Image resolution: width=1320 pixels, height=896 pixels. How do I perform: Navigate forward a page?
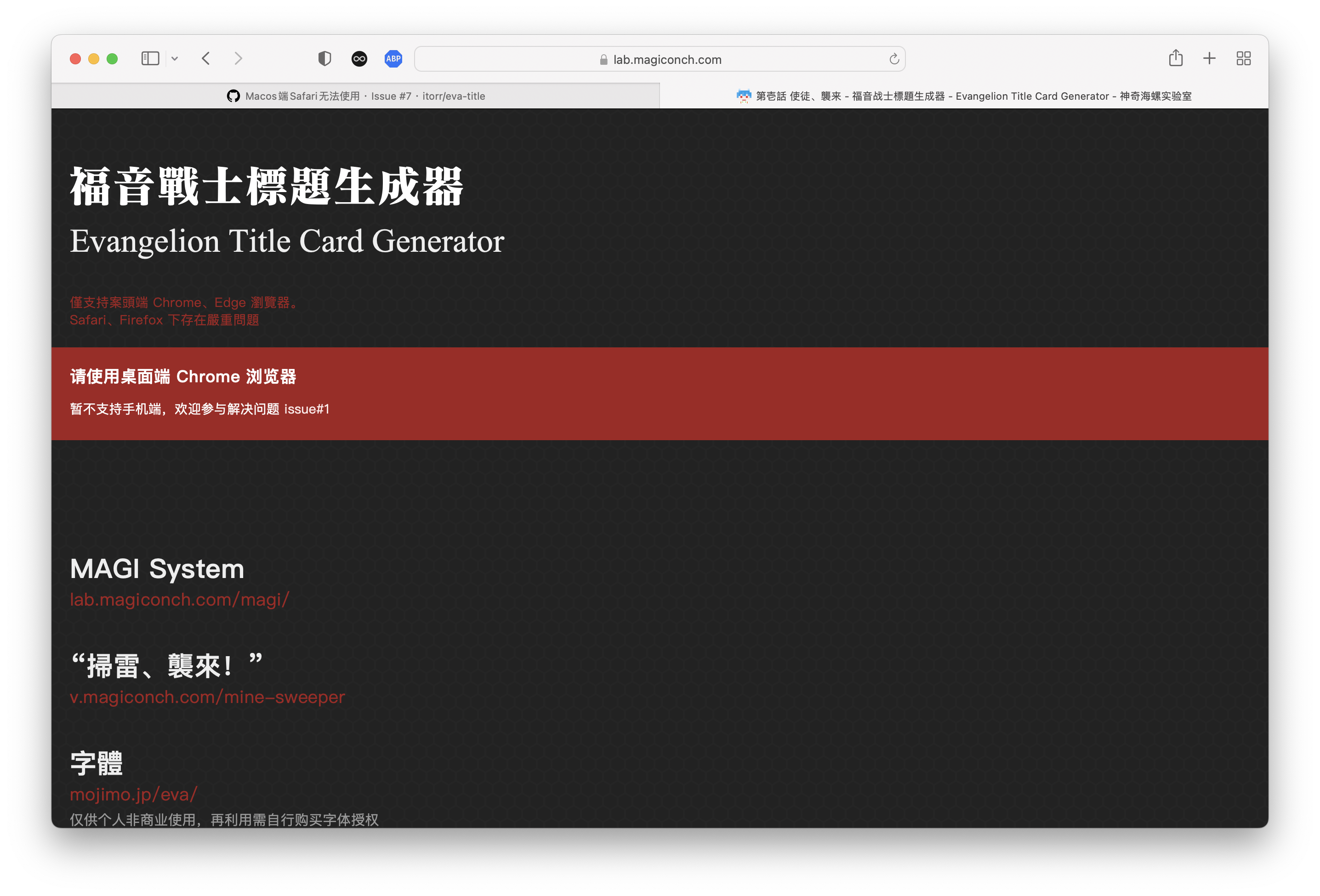coord(238,58)
